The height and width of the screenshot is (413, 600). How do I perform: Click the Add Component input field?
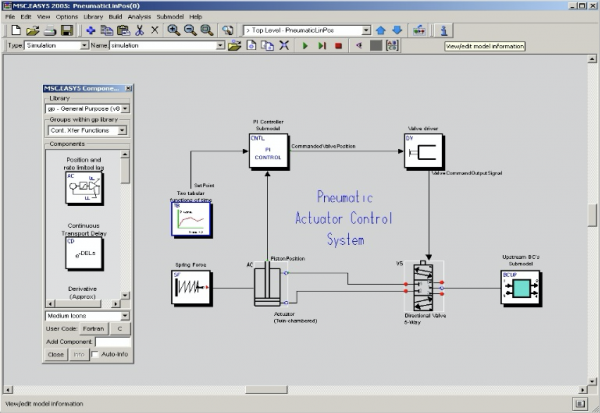tap(113, 341)
